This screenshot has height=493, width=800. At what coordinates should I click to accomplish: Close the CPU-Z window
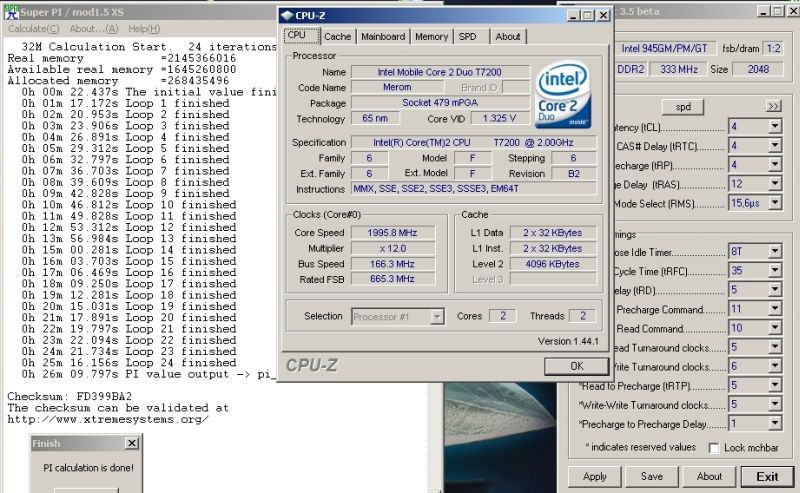[603, 16]
